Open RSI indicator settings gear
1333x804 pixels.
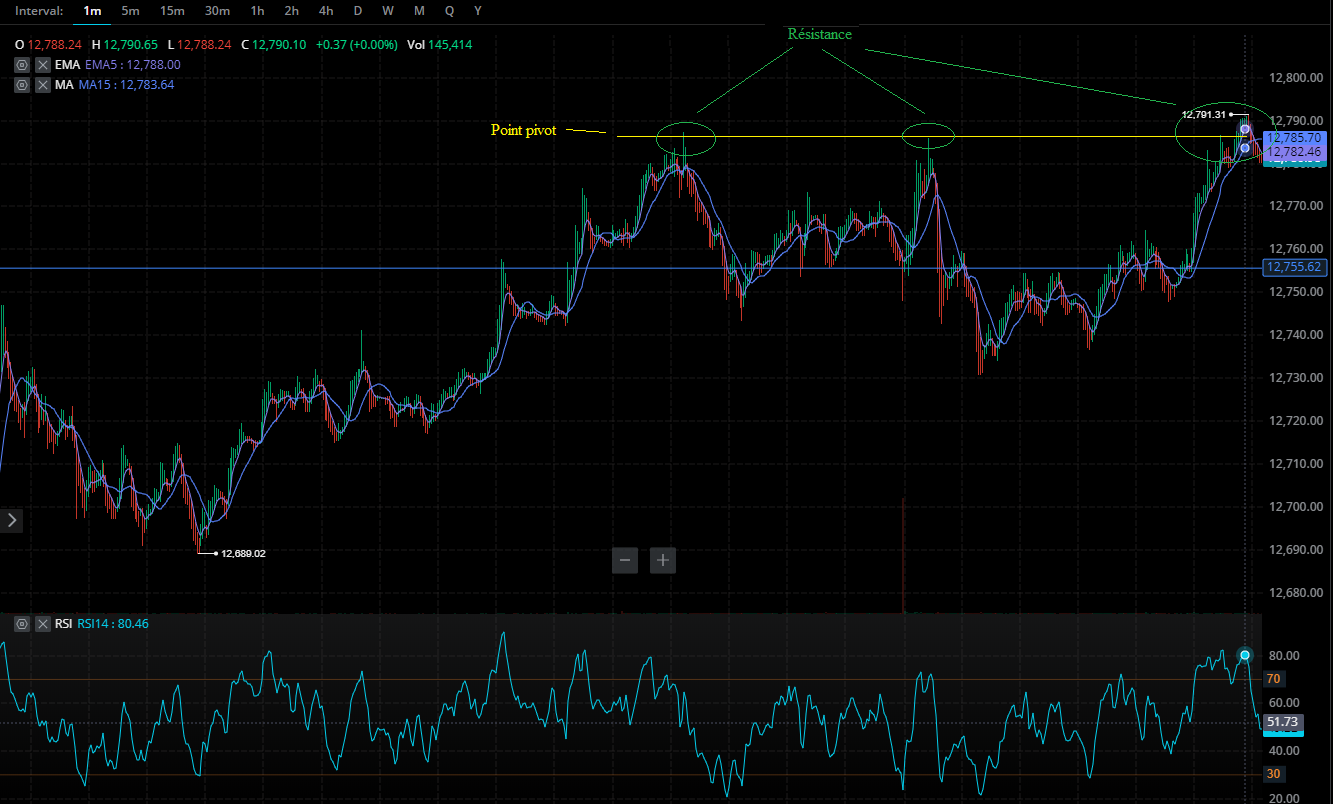(x=22, y=624)
